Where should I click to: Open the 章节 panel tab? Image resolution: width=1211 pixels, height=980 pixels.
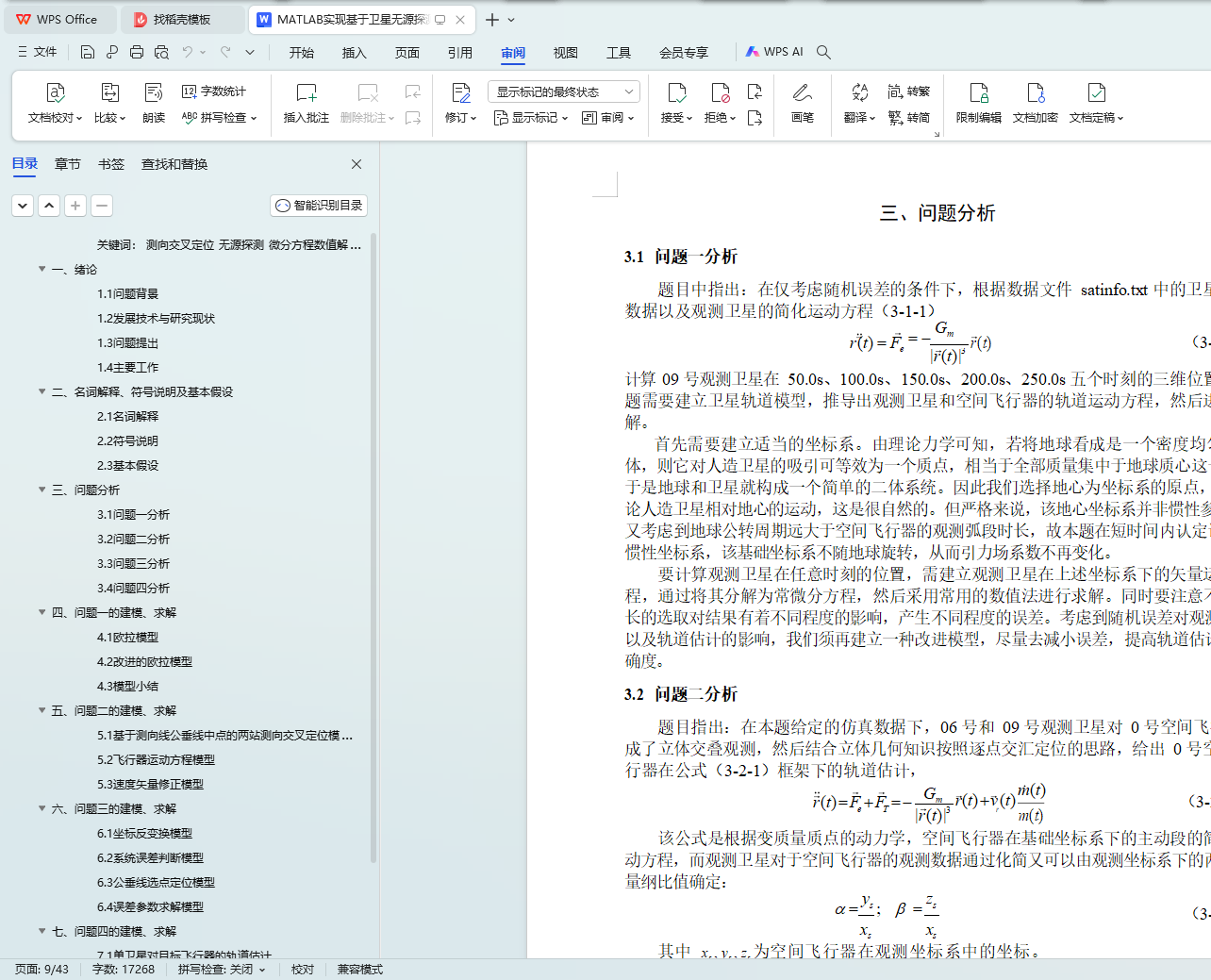68,164
